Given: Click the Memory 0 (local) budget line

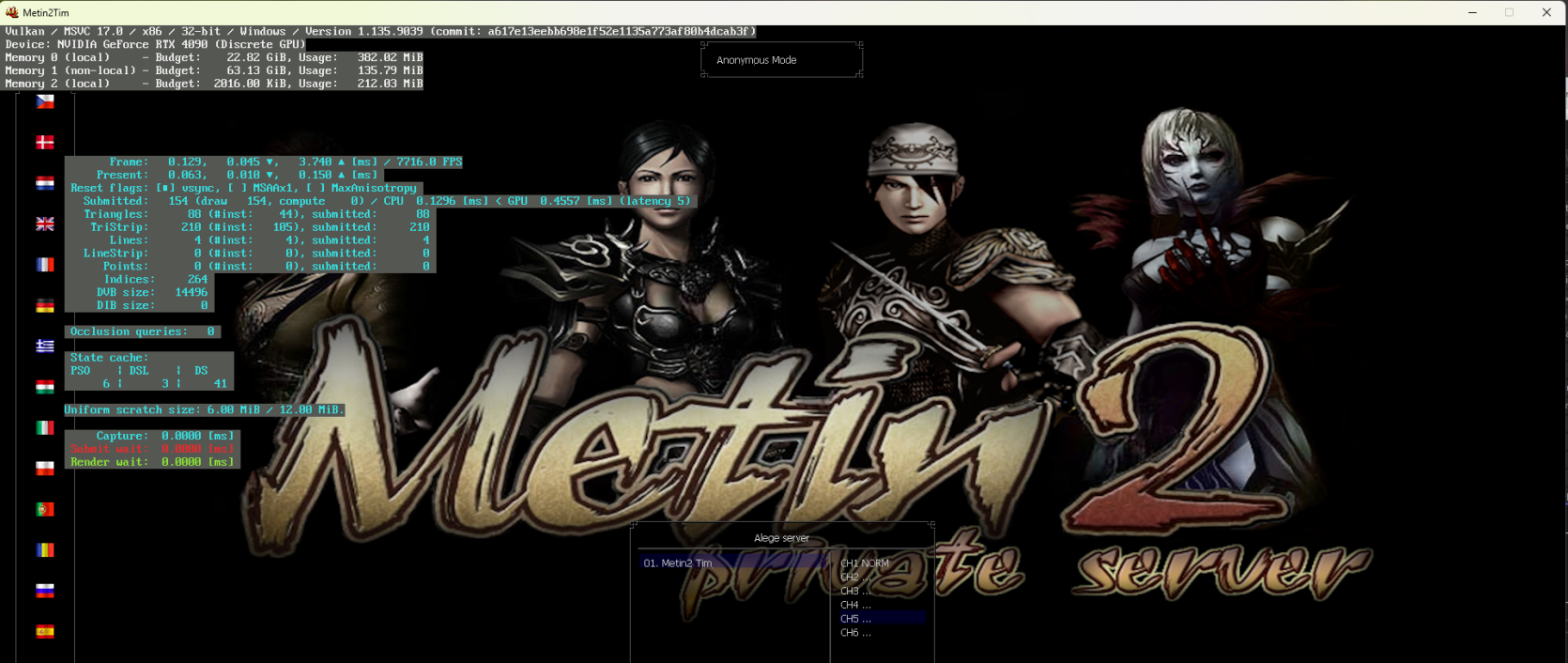Looking at the screenshot, I should [x=214, y=57].
